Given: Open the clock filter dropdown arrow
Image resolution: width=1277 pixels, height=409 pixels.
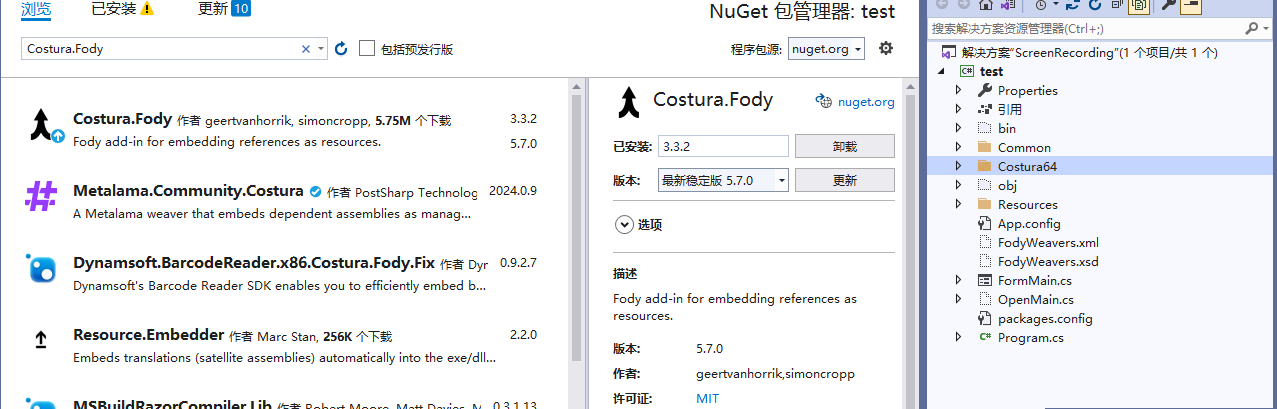Looking at the screenshot, I should (1054, 4).
